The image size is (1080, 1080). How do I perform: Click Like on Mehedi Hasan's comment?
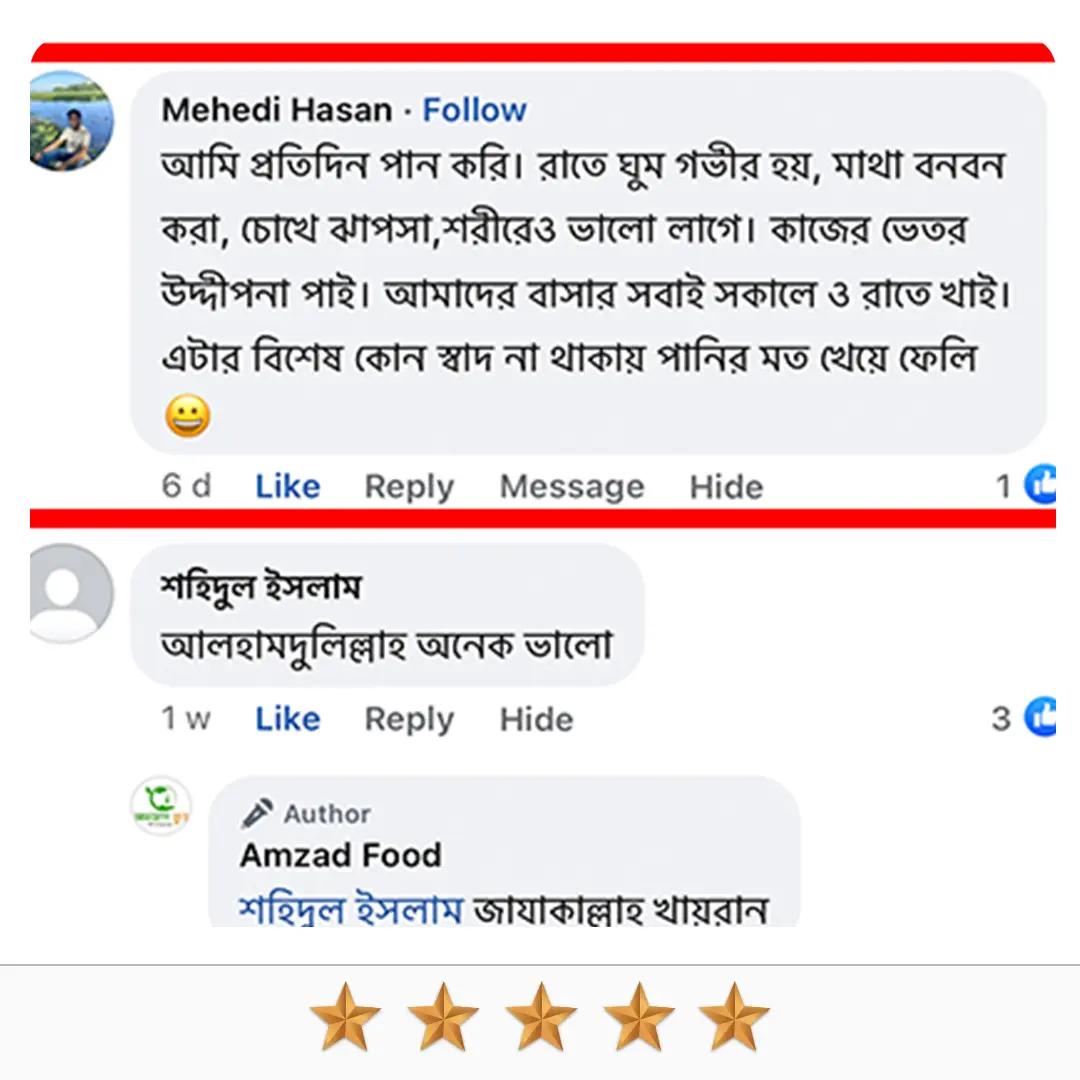[x=286, y=486]
